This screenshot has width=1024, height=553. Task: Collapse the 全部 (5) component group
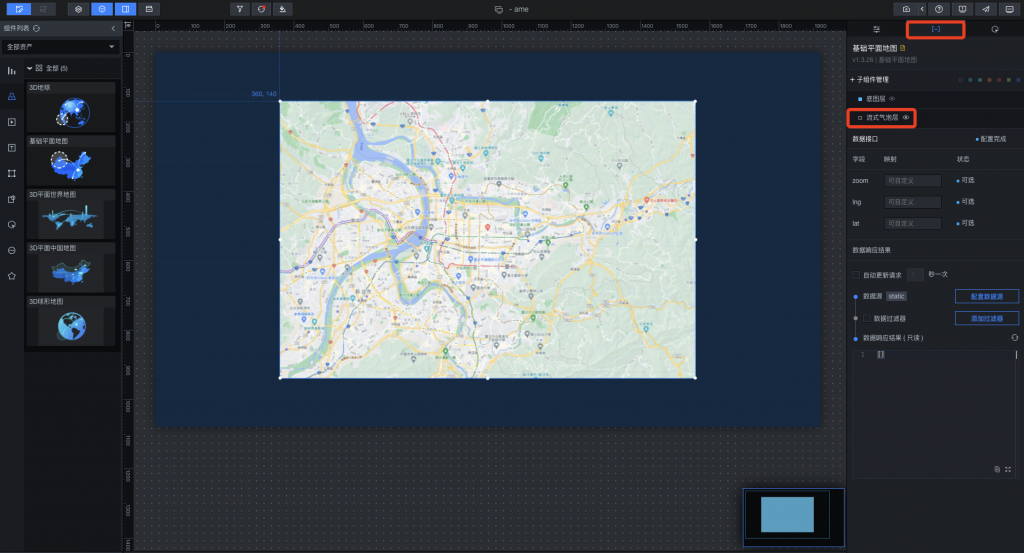click(x=29, y=68)
